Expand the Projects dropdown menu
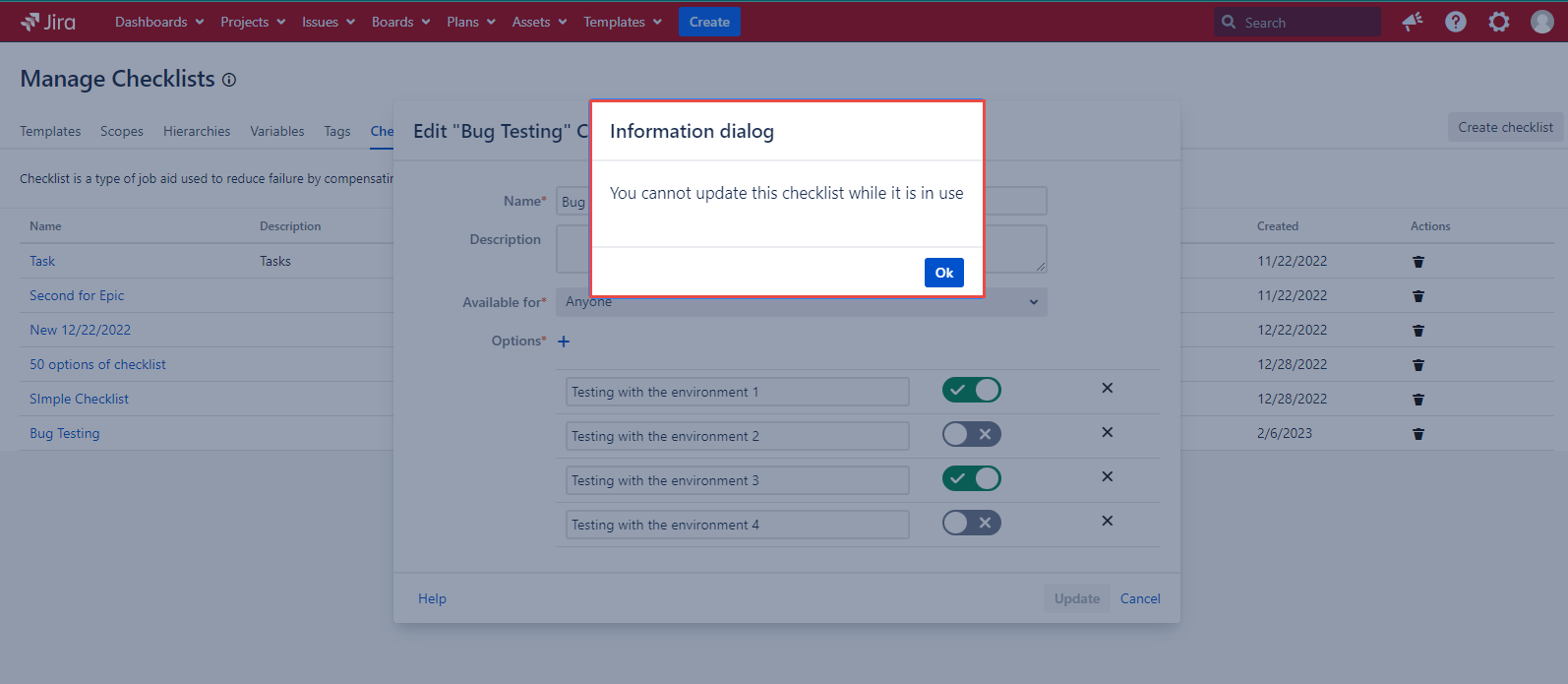This screenshot has width=1568, height=684. [x=253, y=22]
